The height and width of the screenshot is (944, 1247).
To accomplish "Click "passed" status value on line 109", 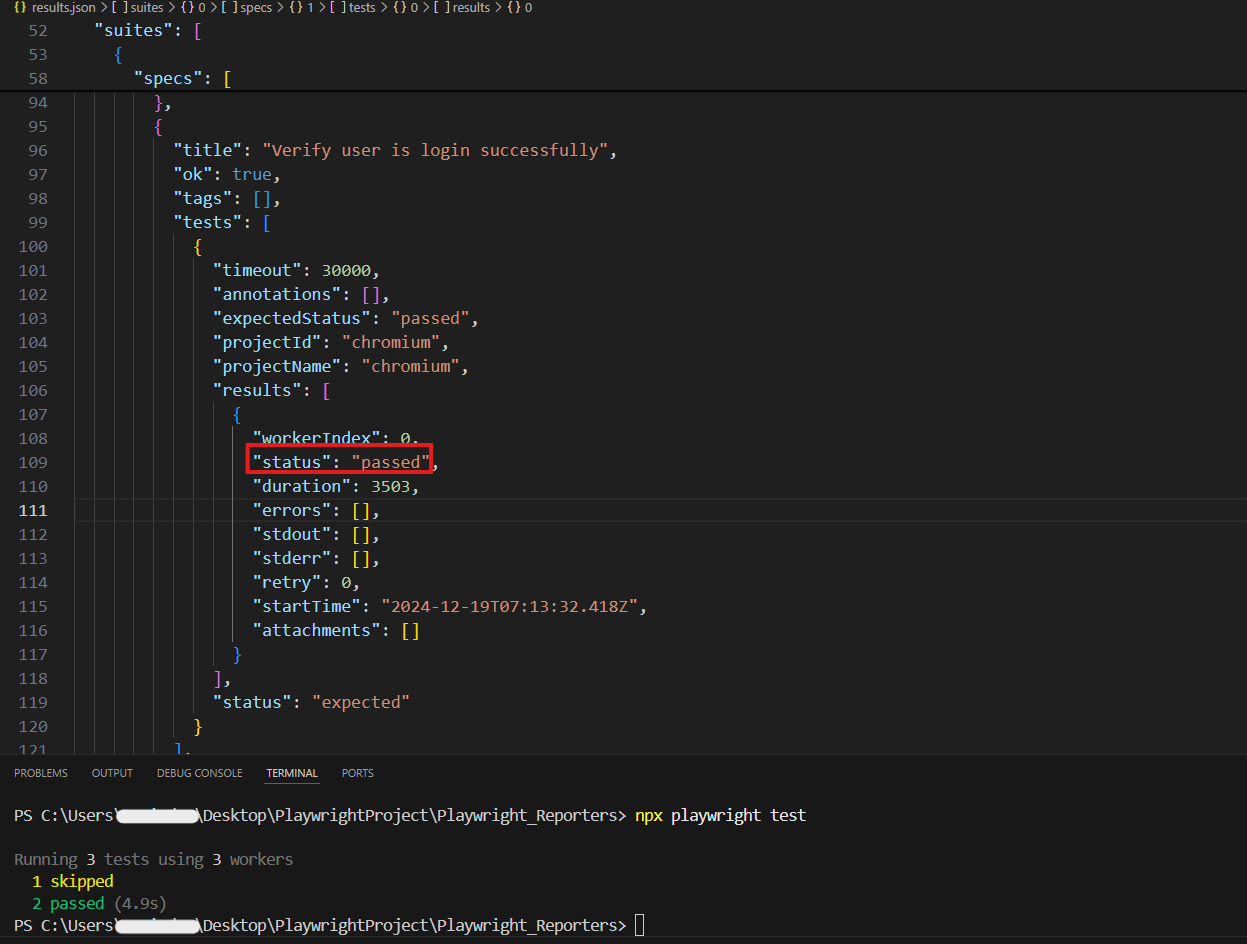I will tap(391, 462).
